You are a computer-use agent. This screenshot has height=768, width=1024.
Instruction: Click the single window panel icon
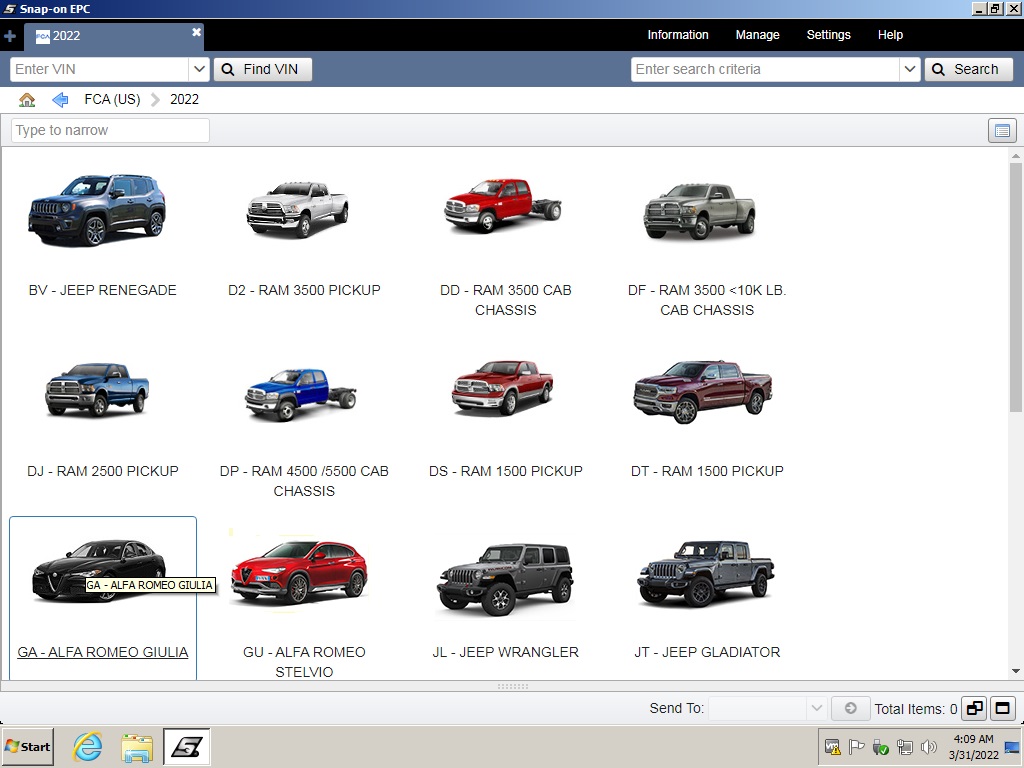pos(1002,709)
